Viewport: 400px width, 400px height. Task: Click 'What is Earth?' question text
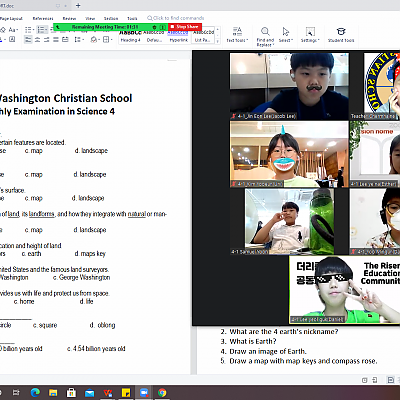click(x=253, y=341)
